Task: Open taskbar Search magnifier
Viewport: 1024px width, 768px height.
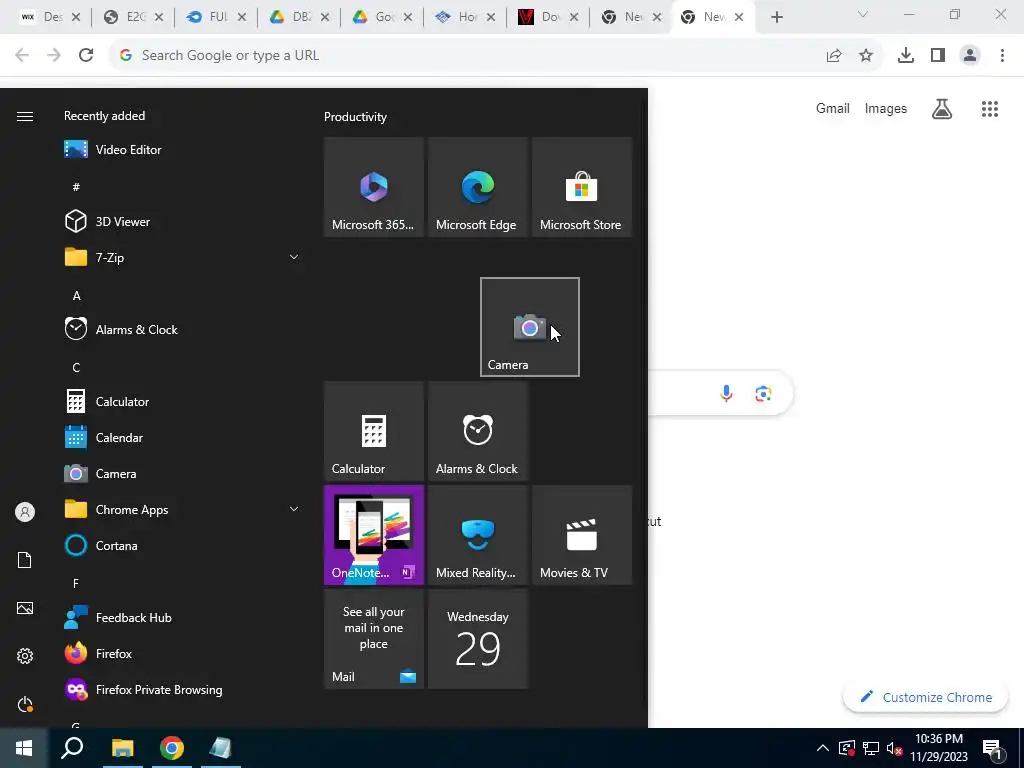Action: [x=72, y=748]
